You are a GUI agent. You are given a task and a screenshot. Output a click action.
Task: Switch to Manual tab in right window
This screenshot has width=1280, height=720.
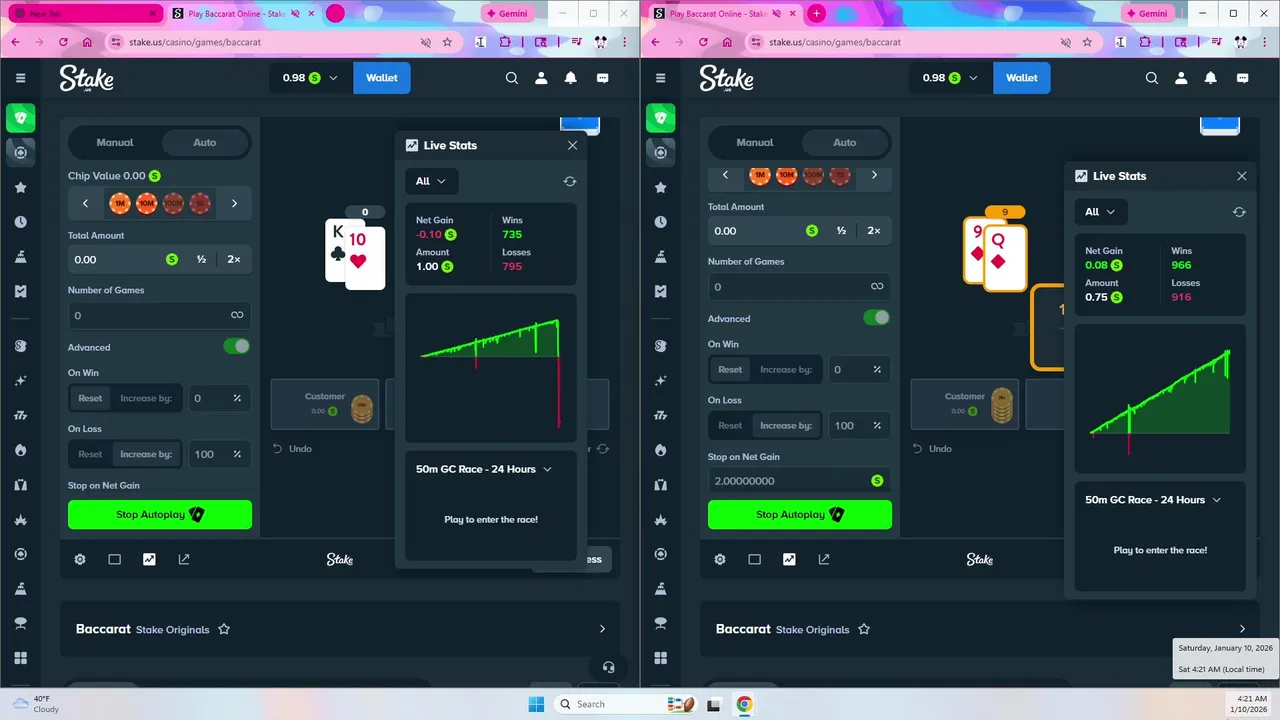point(755,142)
